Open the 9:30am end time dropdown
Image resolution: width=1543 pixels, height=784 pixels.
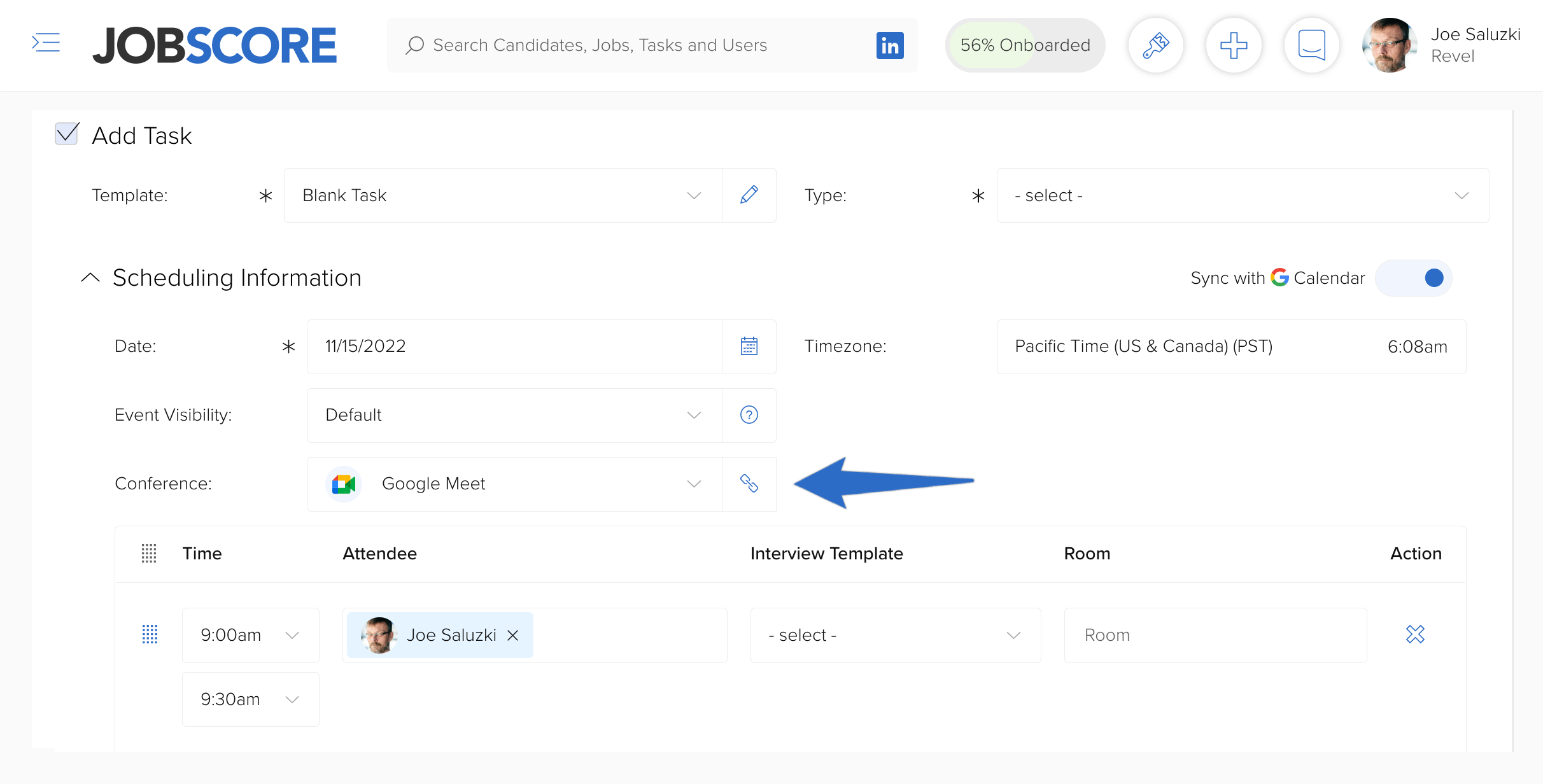251,699
